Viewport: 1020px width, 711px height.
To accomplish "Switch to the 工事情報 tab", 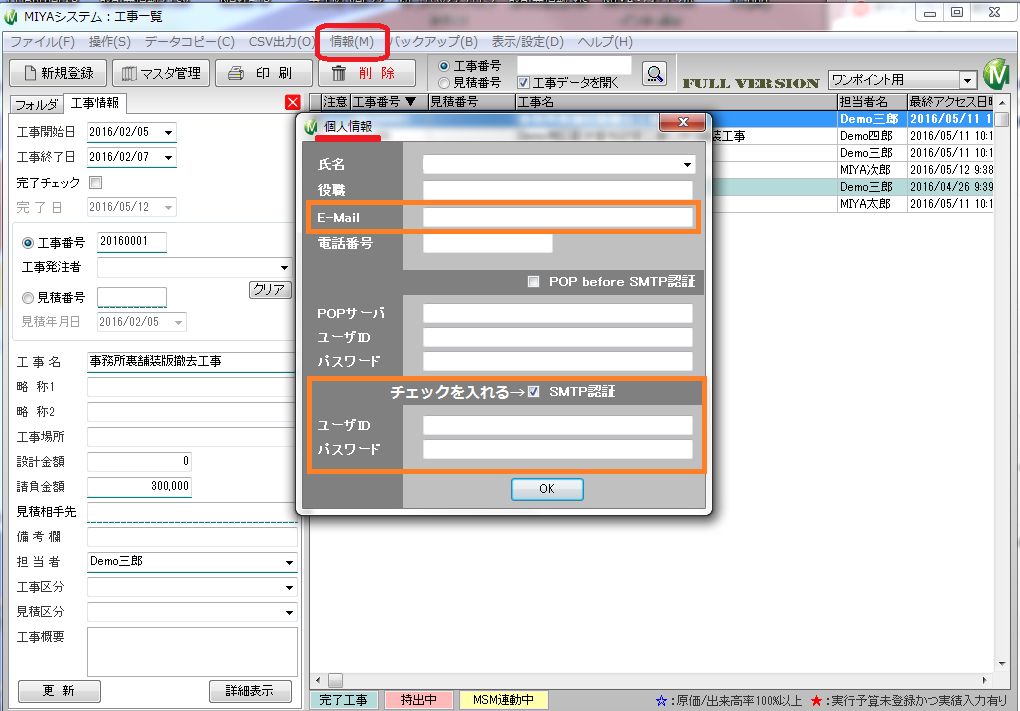I will click(x=95, y=103).
